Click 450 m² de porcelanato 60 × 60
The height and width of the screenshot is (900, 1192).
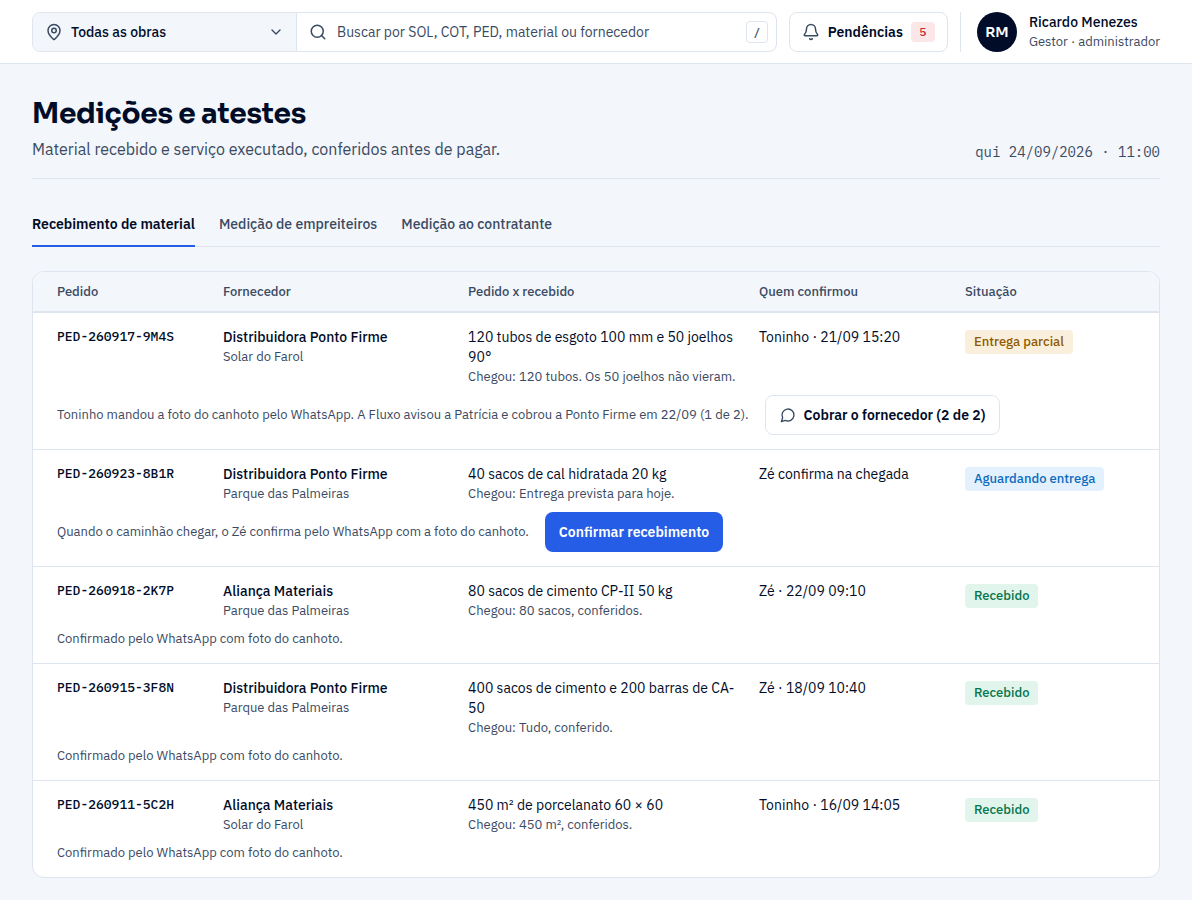point(566,805)
